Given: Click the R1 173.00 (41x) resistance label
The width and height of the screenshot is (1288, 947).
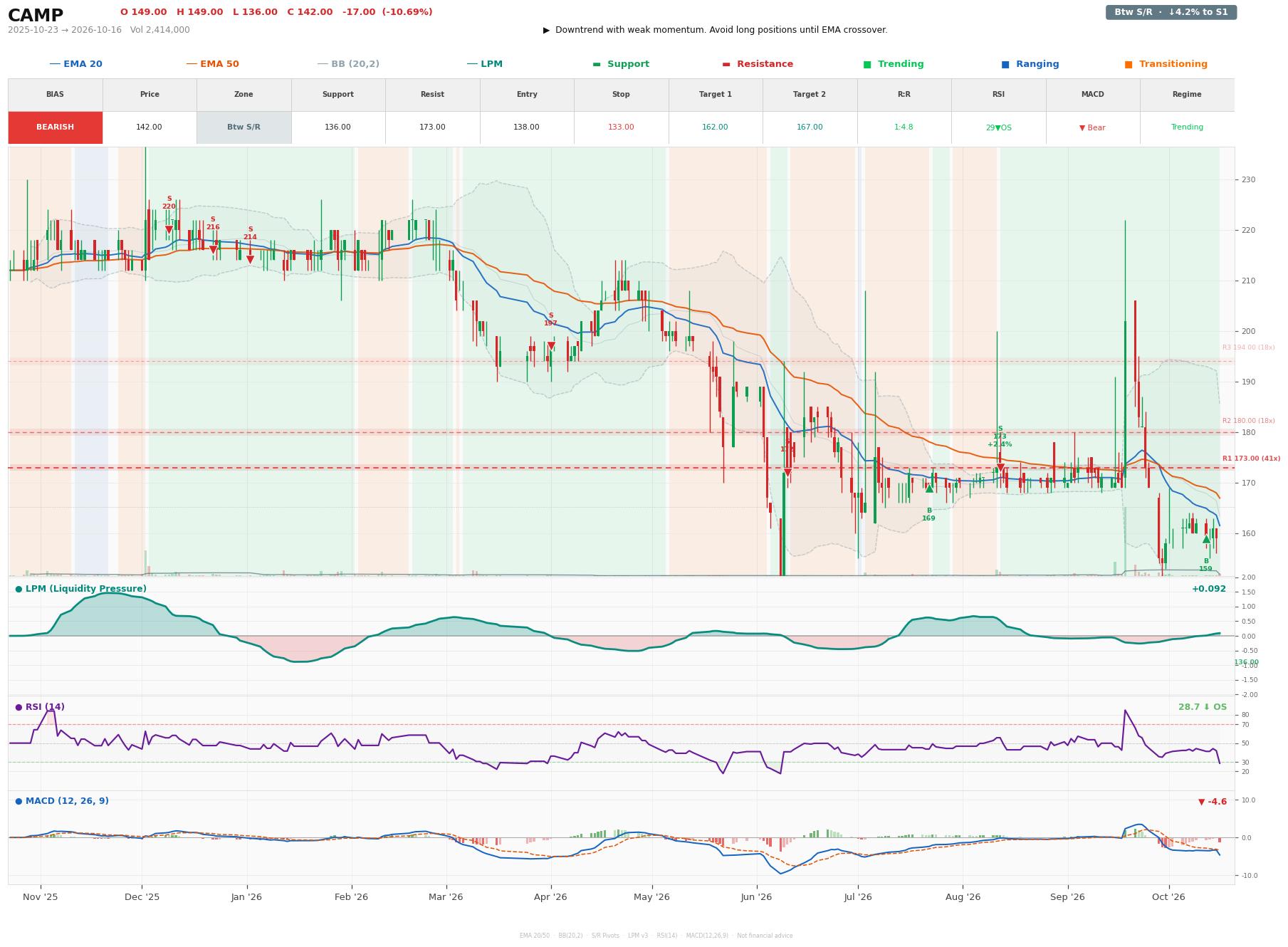Looking at the screenshot, I should [x=1251, y=459].
